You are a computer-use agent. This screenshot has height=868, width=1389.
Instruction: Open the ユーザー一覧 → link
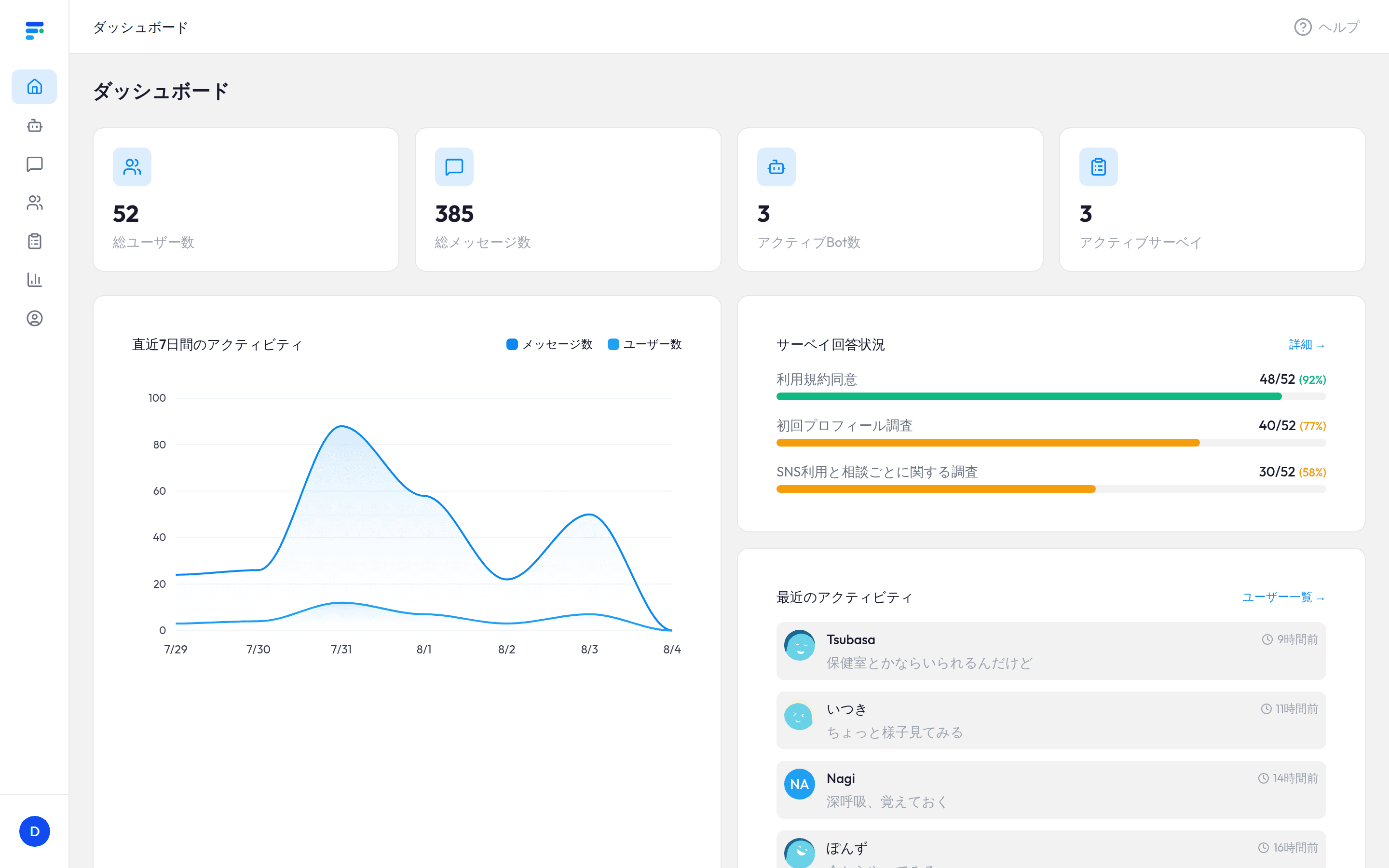(1284, 597)
